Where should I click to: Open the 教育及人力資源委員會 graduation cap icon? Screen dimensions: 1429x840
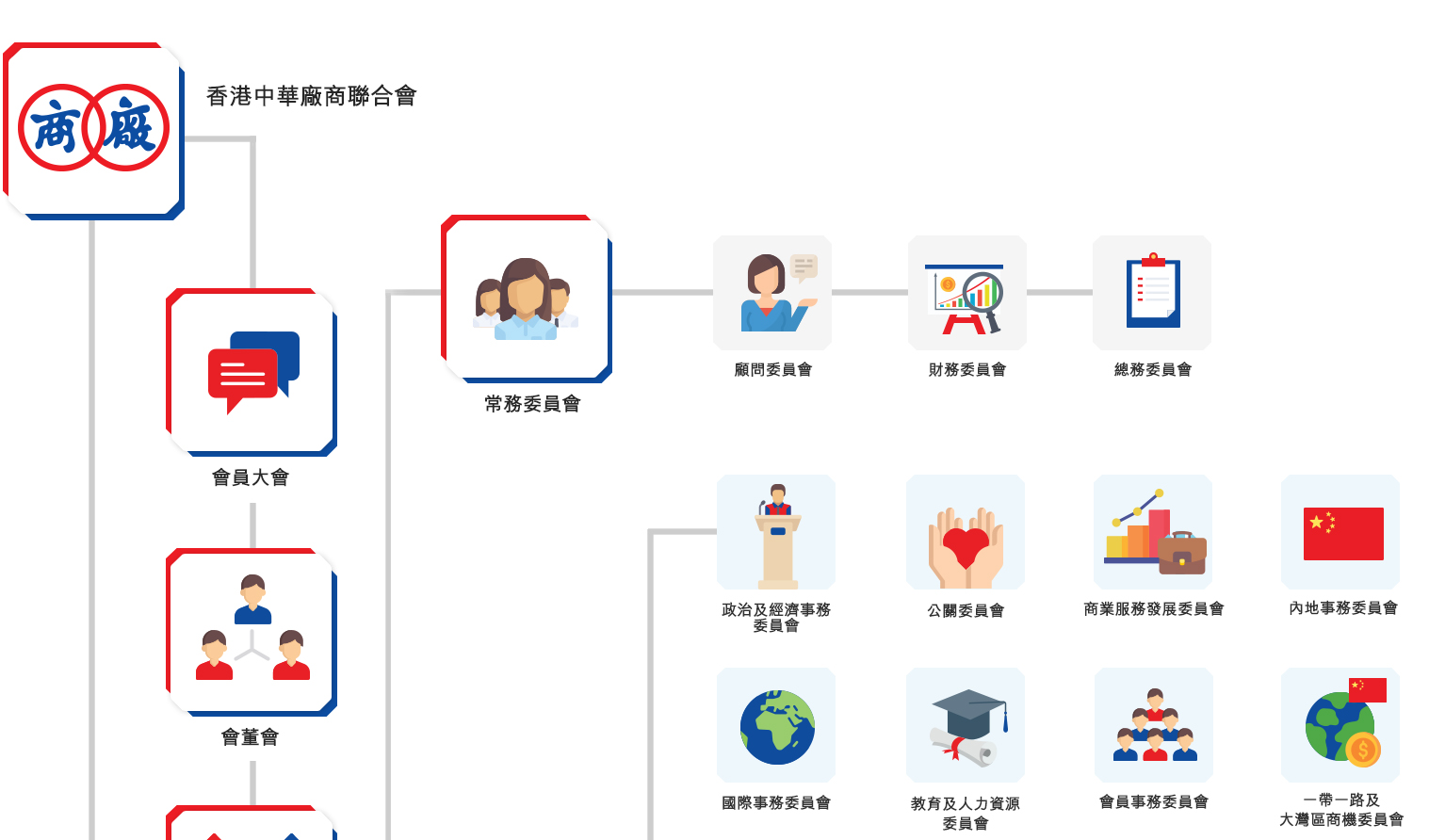966,725
